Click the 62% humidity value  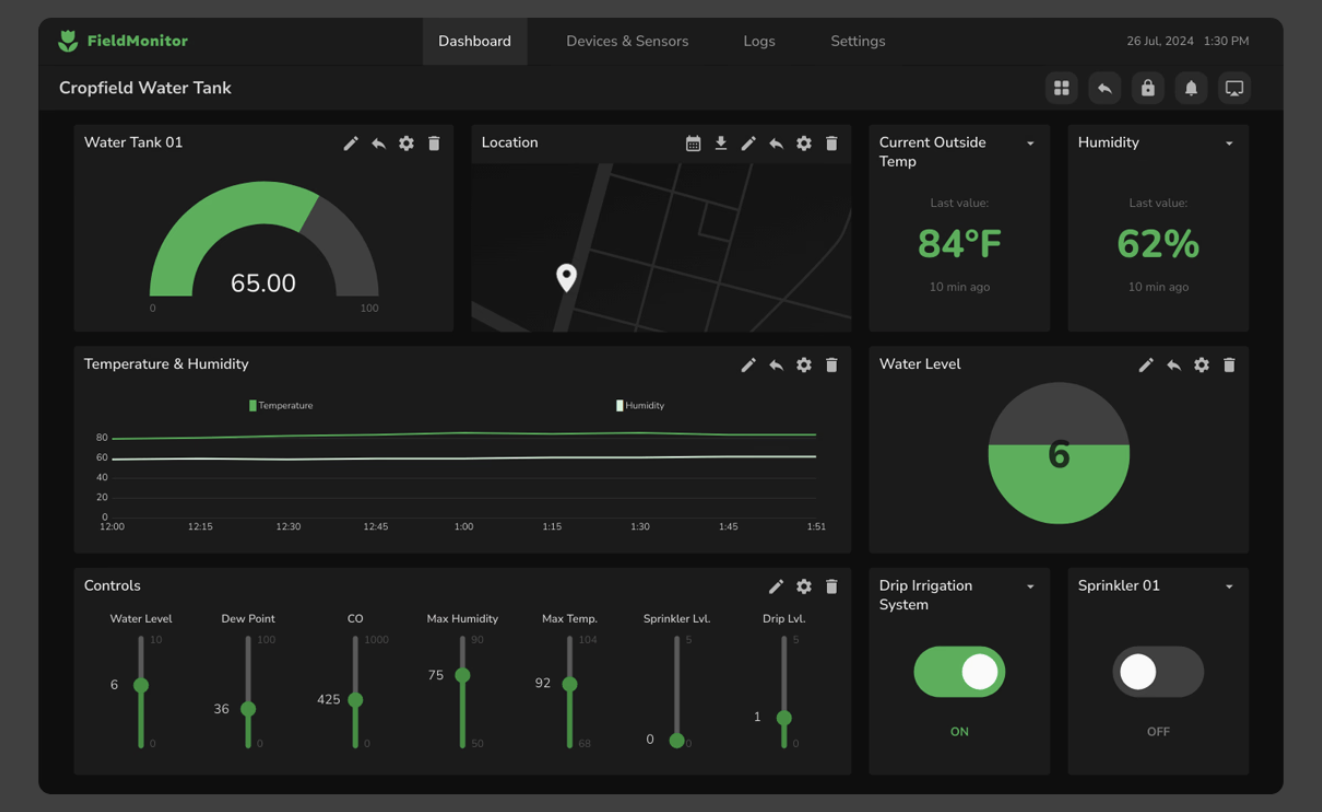[1158, 244]
